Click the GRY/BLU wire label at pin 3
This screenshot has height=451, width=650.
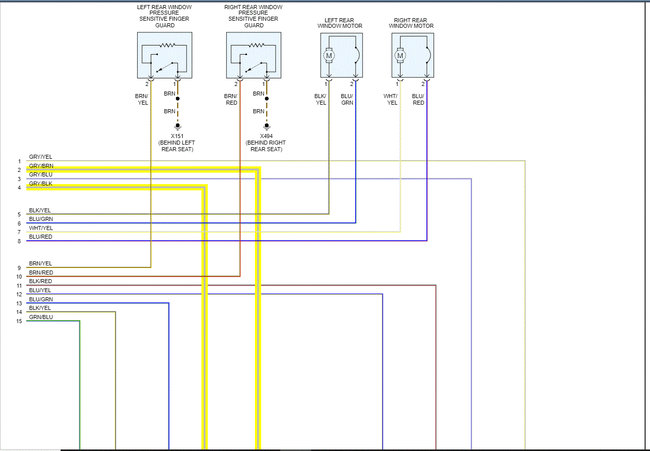point(41,175)
